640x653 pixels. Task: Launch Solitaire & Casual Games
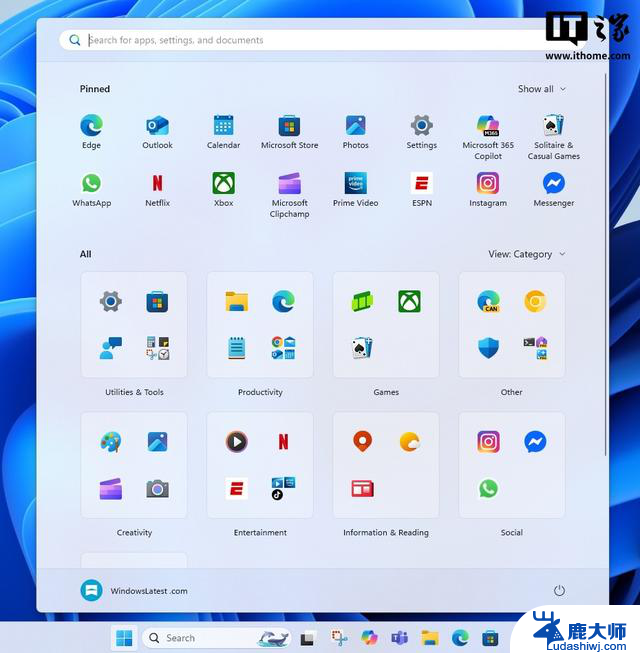click(553, 137)
